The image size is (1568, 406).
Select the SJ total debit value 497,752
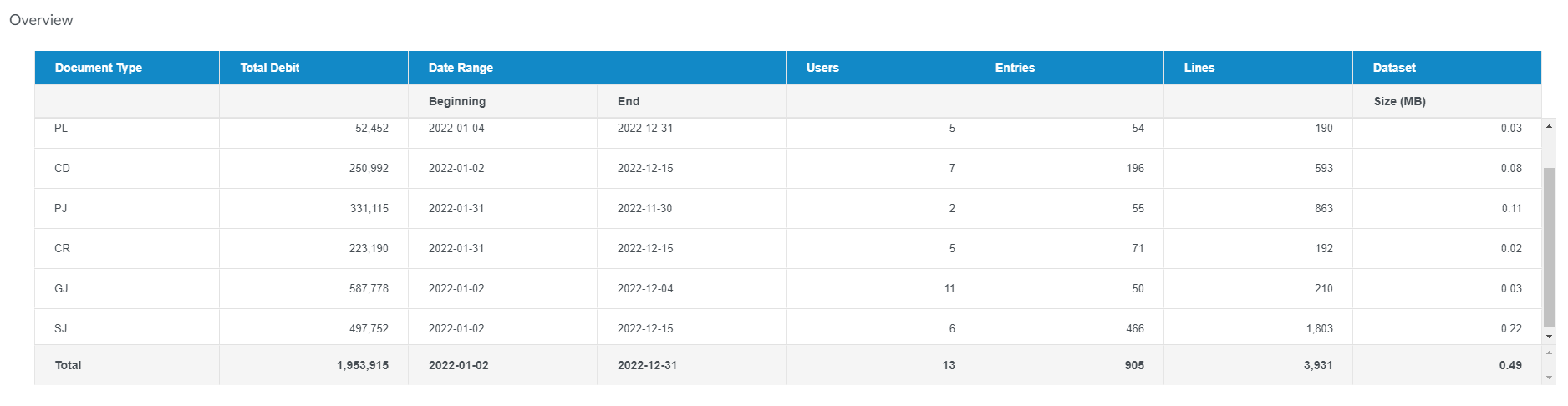tap(369, 329)
